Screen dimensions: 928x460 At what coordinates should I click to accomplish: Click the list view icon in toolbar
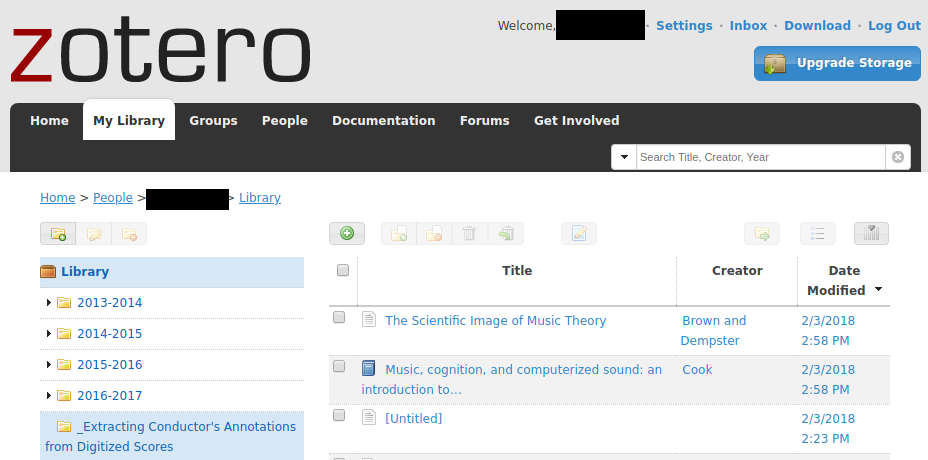coord(817,233)
